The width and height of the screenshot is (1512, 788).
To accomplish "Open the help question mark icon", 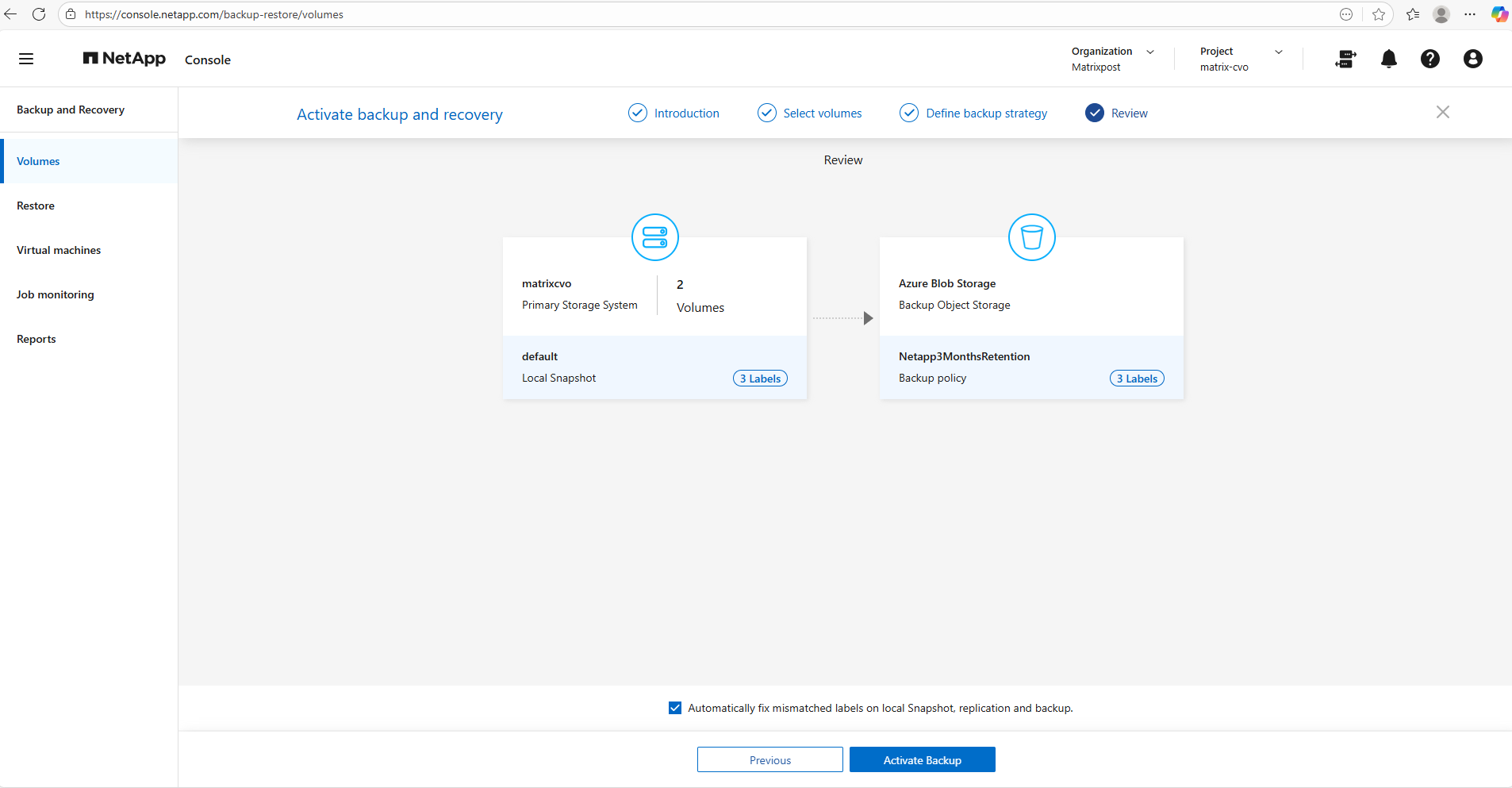I will (1429, 59).
